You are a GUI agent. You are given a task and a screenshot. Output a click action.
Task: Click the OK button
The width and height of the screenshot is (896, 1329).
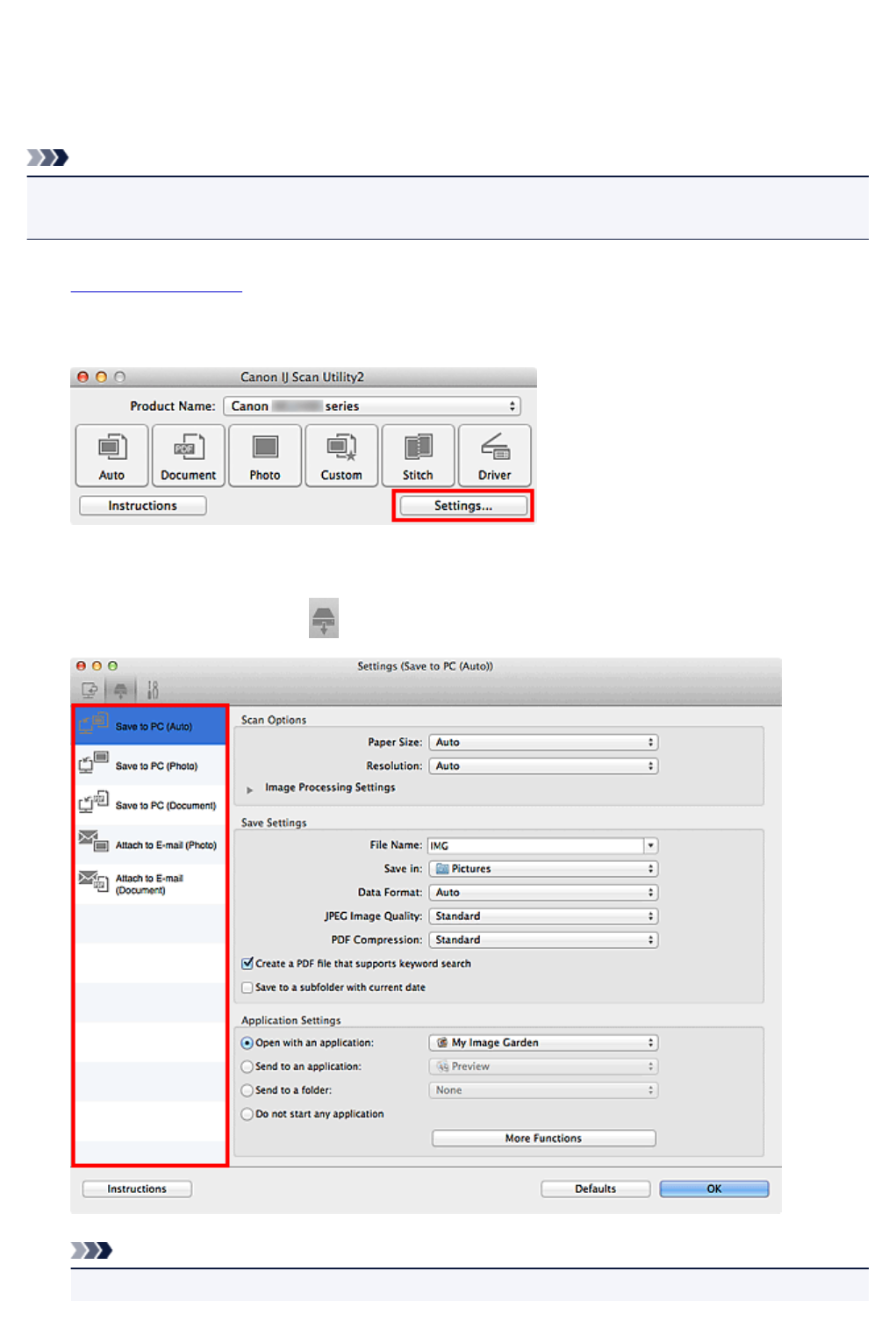click(714, 1189)
